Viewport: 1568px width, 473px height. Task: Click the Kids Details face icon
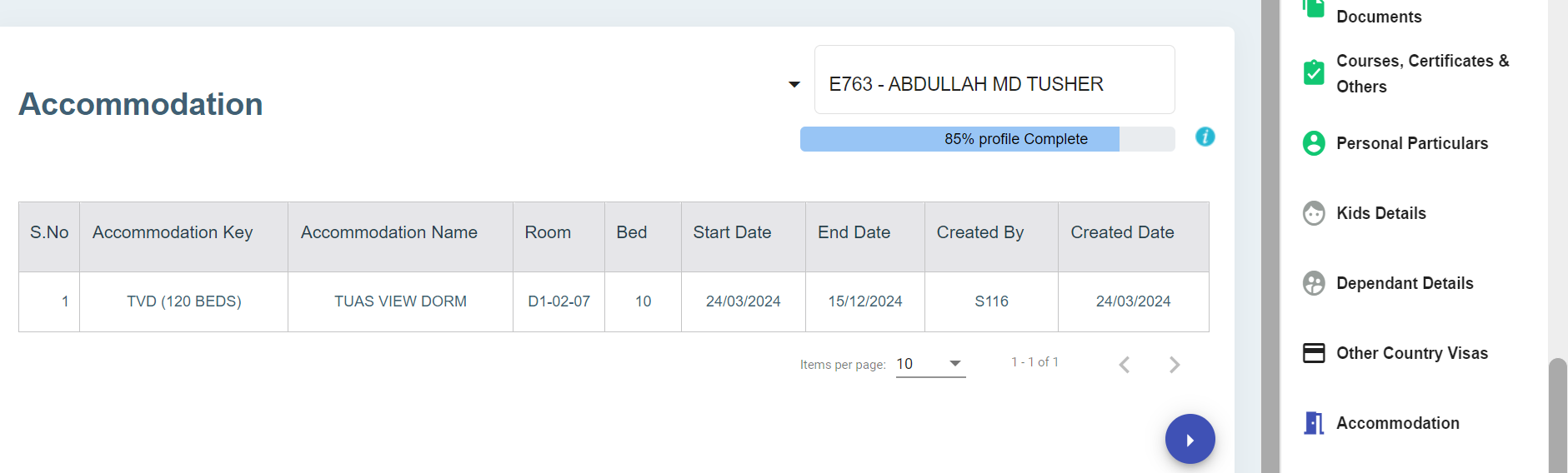coord(1314,213)
